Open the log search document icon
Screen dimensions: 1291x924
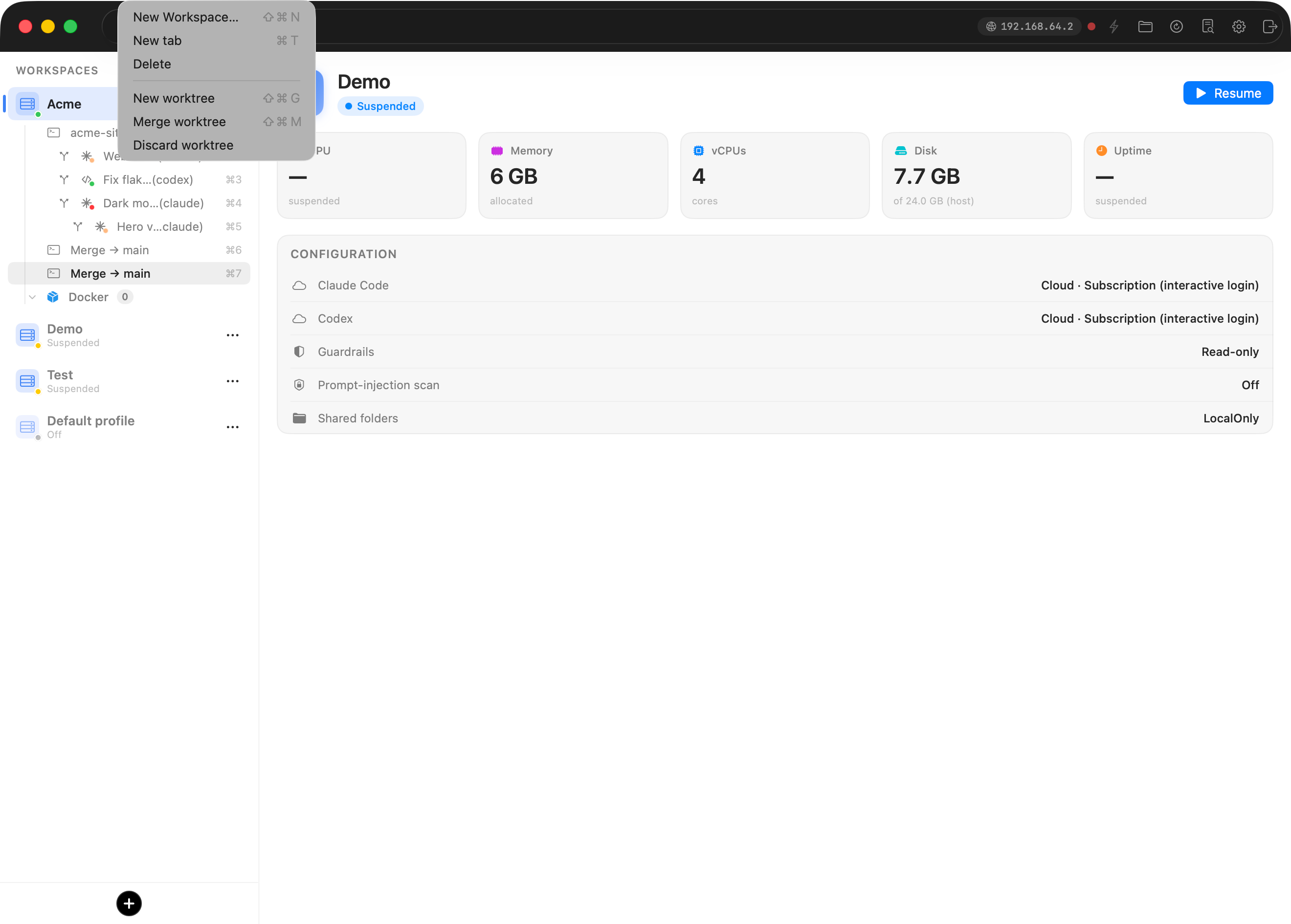point(1207,26)
